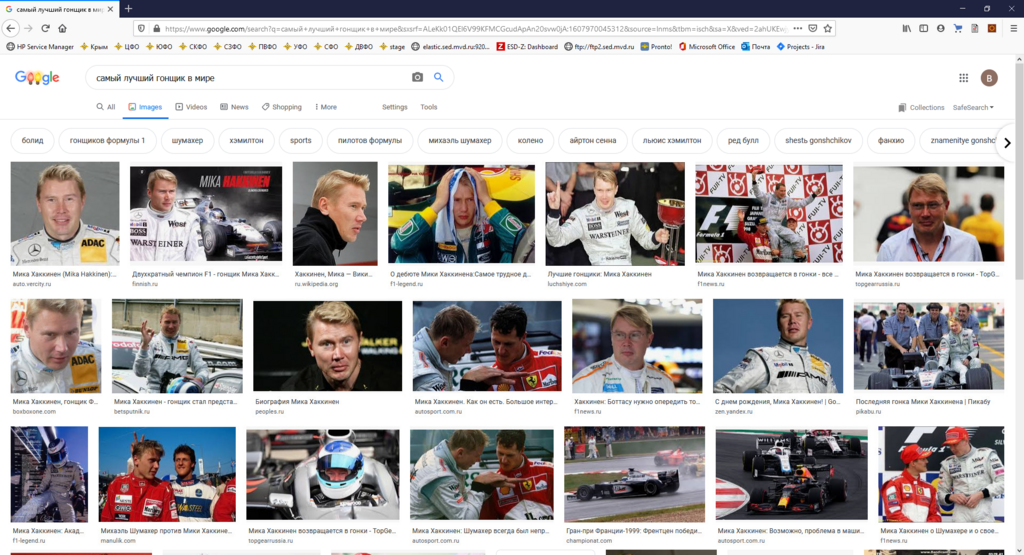
Task: Toggle the sidebar view icon
Action: click(923, 28)
